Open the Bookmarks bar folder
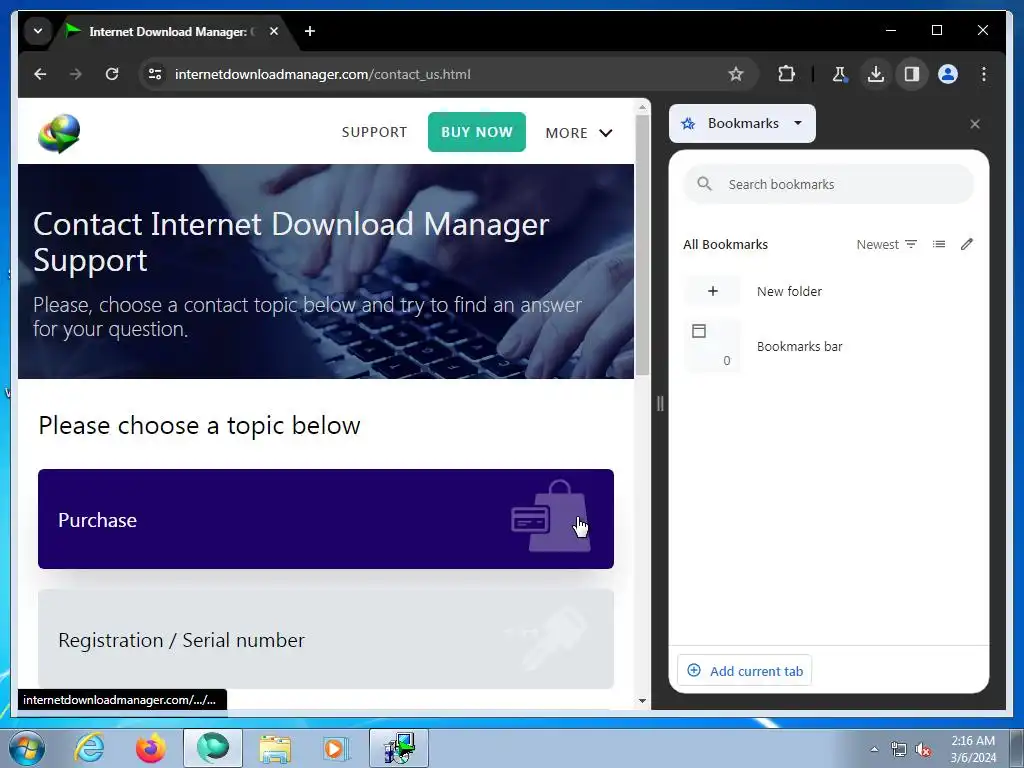The height and width of the screenshot is (768, 1024). tap(829, 346)
